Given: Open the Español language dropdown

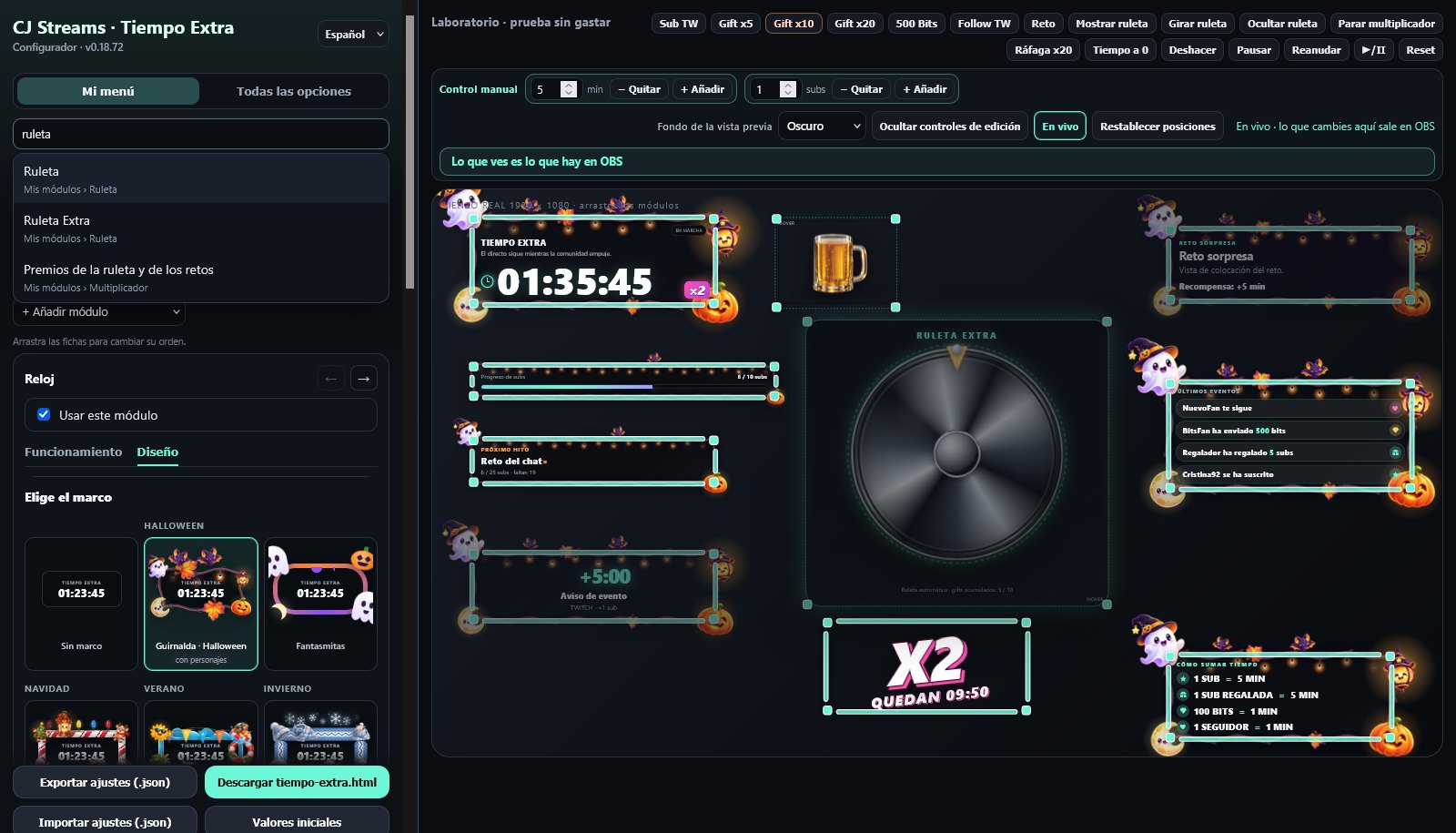Looking at the screenshot, I should pyautogui.click(x=354, y=35).
